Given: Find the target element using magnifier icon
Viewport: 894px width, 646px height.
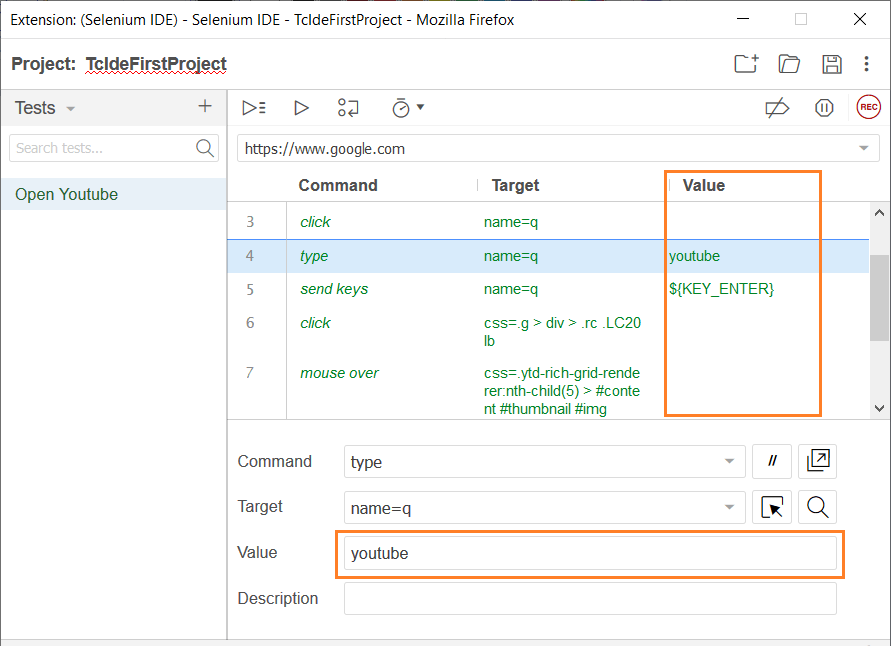Looking at the screenshot, I should coord(817,507).
